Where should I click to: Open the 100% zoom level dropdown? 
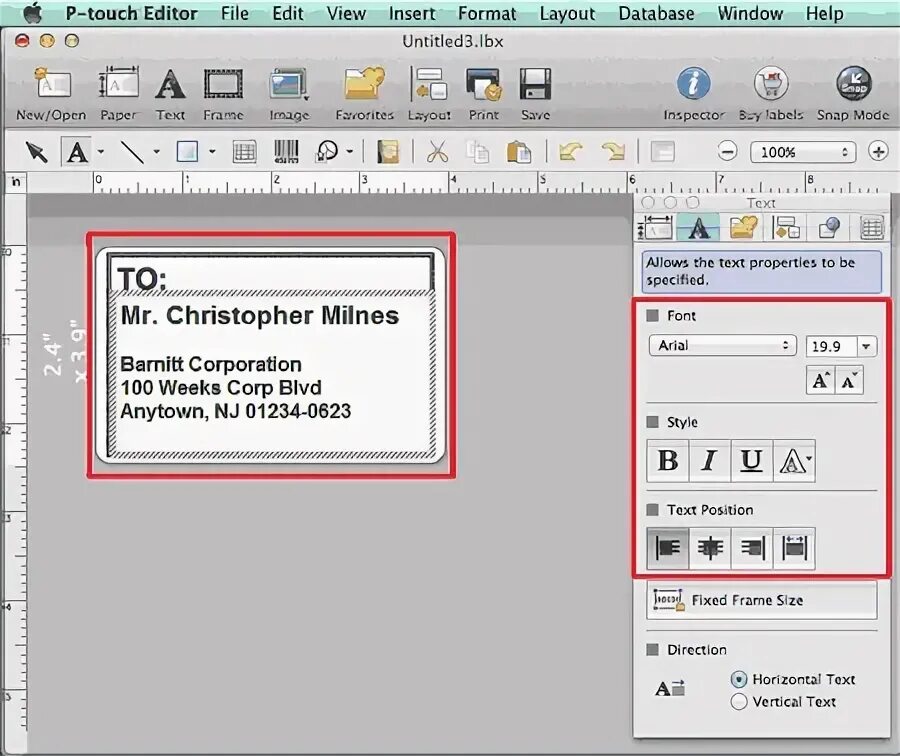[802, 152]
